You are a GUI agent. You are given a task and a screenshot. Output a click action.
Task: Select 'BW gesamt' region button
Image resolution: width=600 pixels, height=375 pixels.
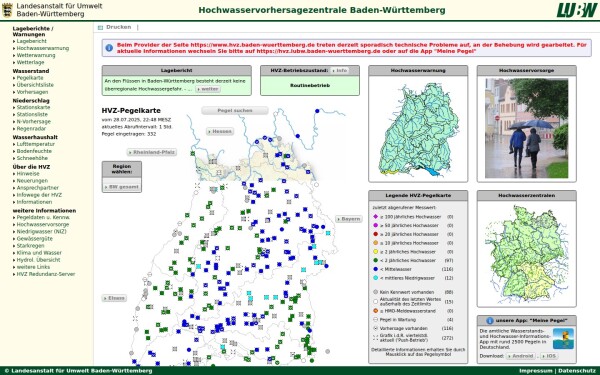tap(122, 187)
